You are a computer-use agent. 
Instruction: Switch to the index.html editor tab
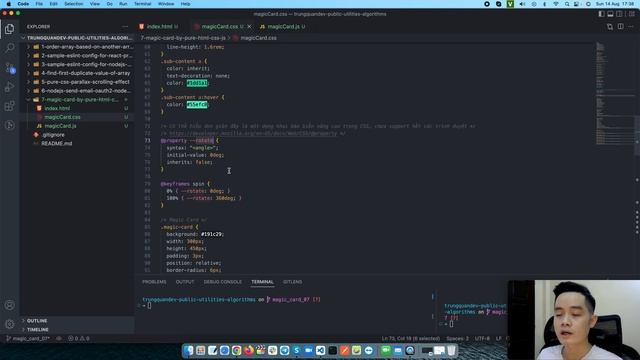pyautogui.click(x=159, y=27)
